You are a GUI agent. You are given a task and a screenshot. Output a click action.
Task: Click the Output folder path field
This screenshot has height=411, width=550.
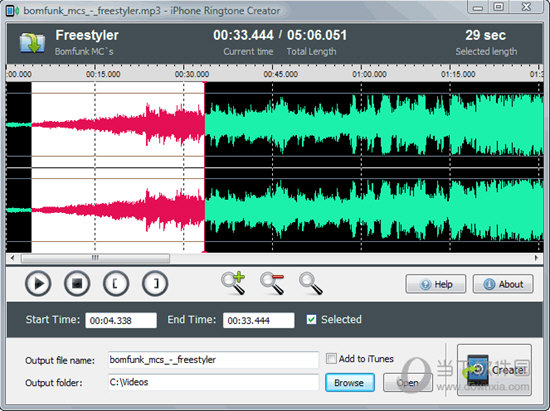[213, 382]
